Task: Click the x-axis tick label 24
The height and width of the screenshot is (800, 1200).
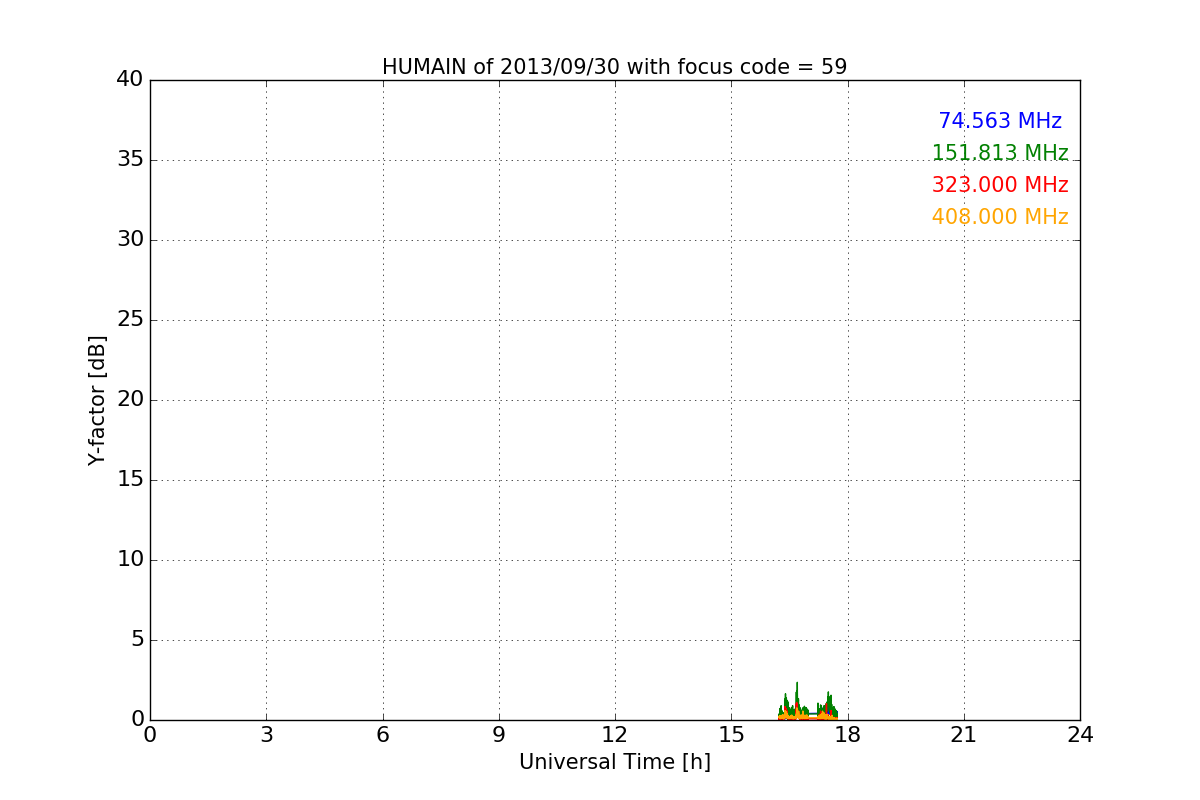Action: [1080, 735]
